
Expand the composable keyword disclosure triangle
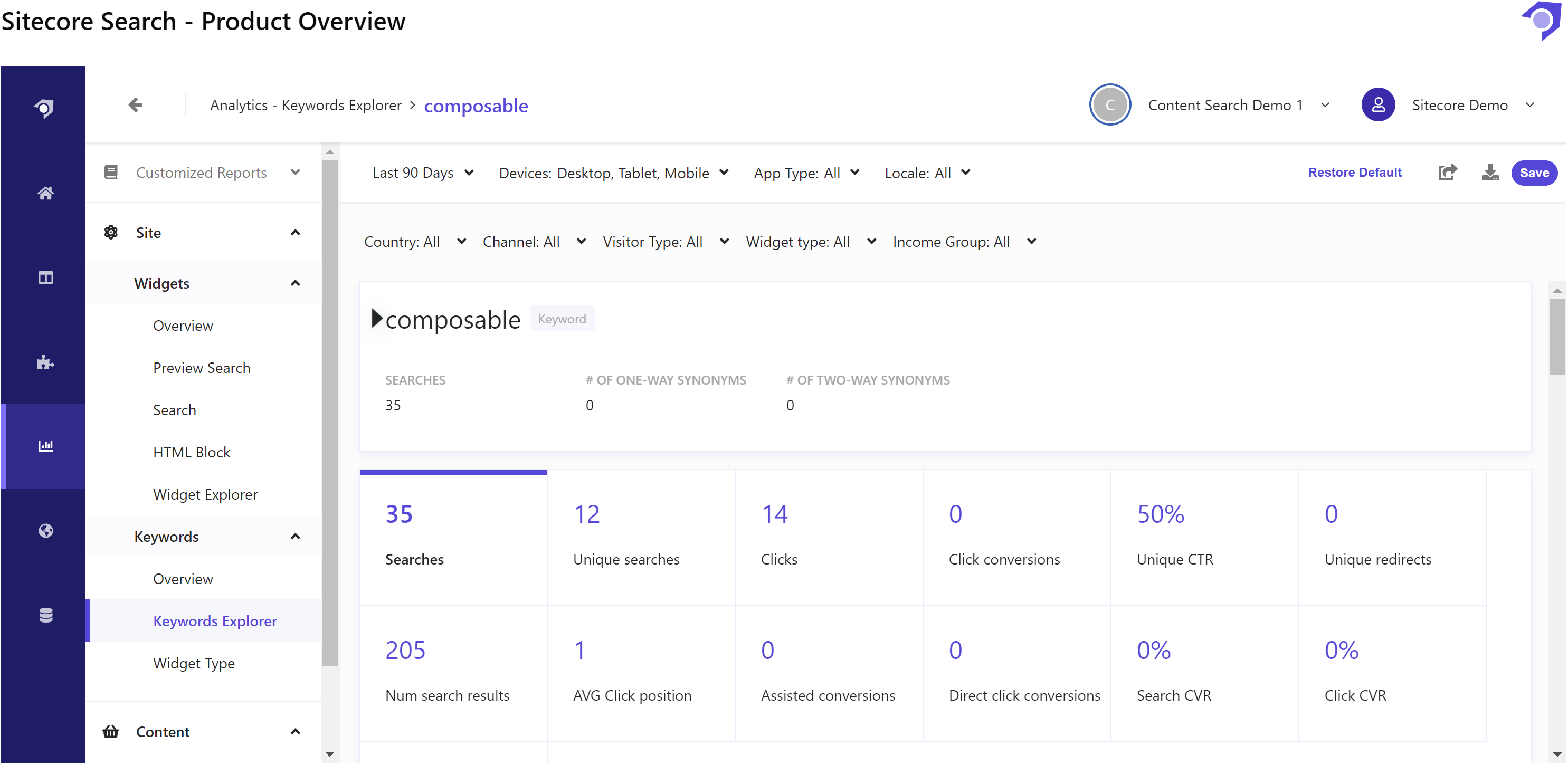(377, 319)
